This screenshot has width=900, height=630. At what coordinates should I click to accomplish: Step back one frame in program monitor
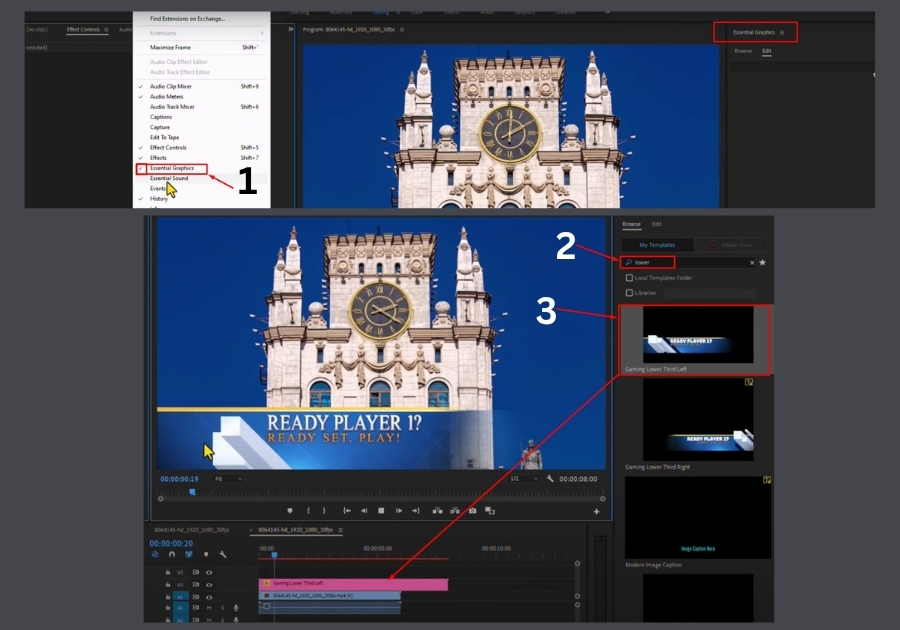(x=364, y=511)
